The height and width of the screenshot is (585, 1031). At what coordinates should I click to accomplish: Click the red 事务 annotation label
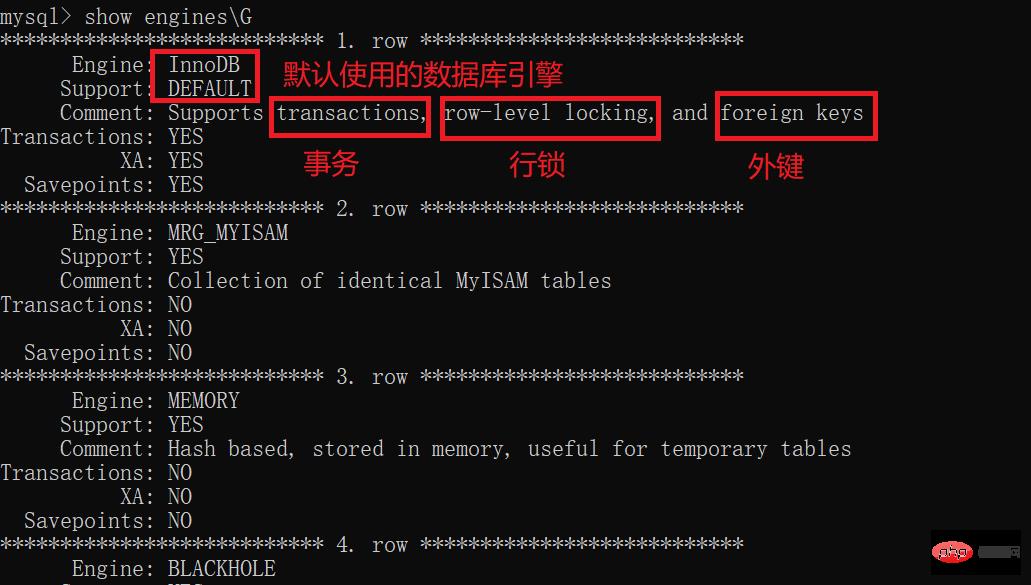click(331, 164)
